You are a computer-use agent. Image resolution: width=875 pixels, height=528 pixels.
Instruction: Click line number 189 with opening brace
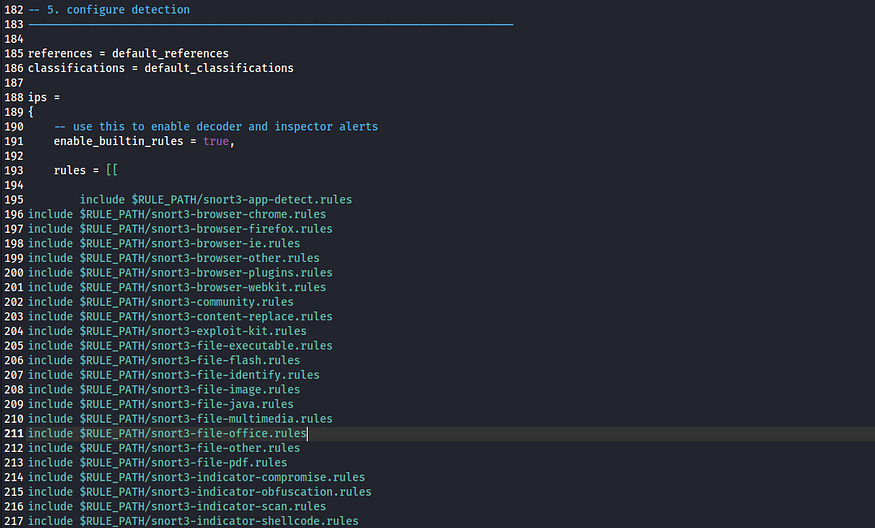click(14, 112)
